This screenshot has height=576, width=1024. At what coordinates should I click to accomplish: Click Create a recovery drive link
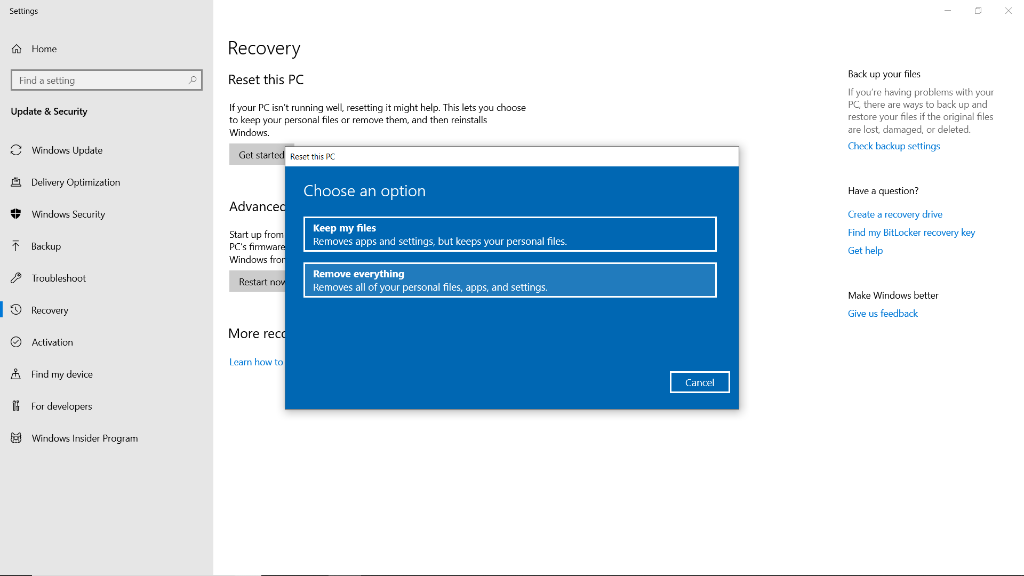[x=894, y=213]
